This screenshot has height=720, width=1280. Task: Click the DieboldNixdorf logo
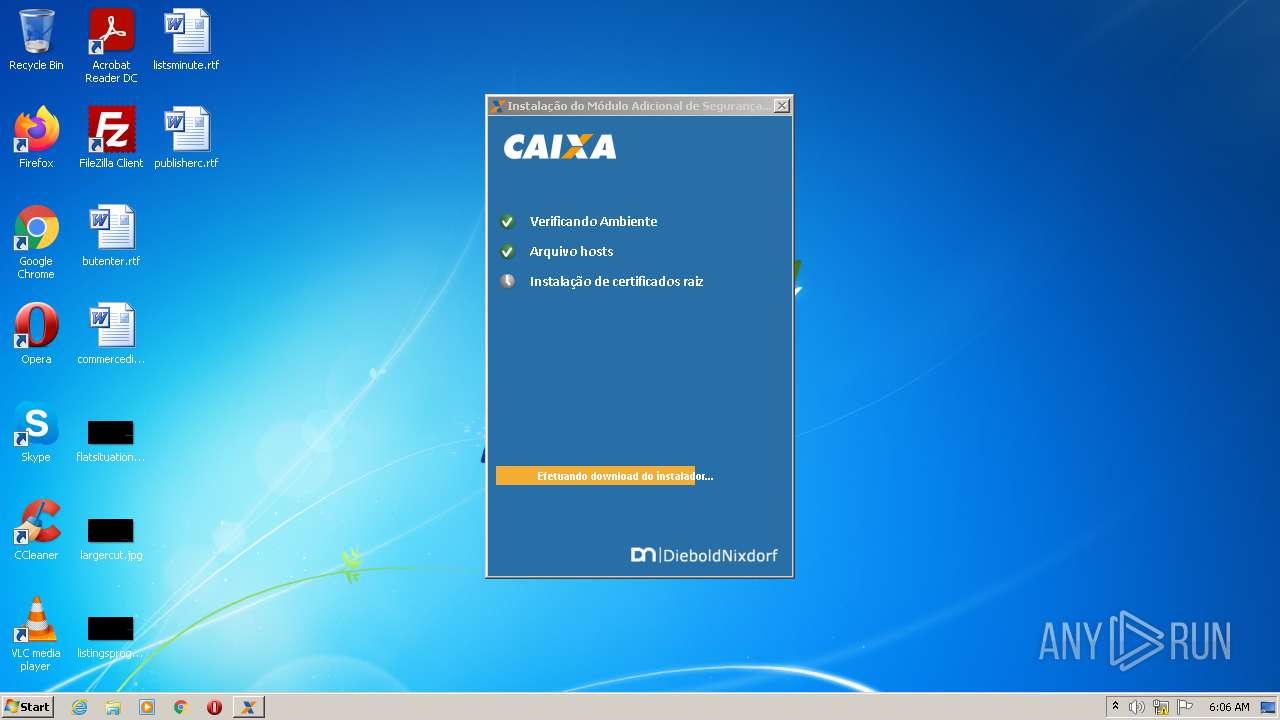[x=704, y=555]
